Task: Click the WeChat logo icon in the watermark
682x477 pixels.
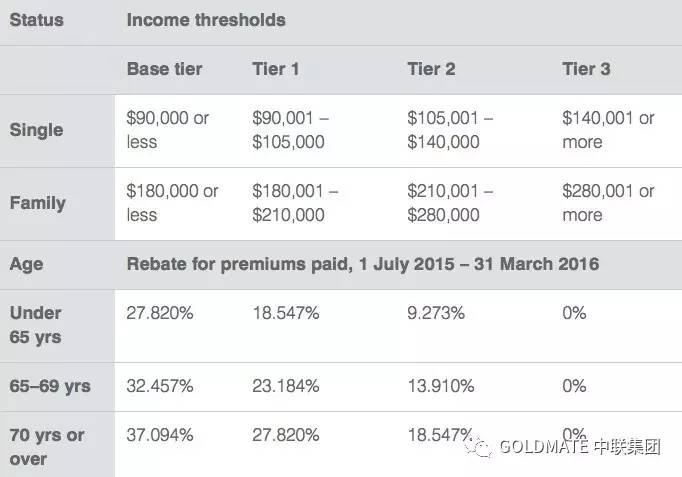Action: click(x=479, y=447)
